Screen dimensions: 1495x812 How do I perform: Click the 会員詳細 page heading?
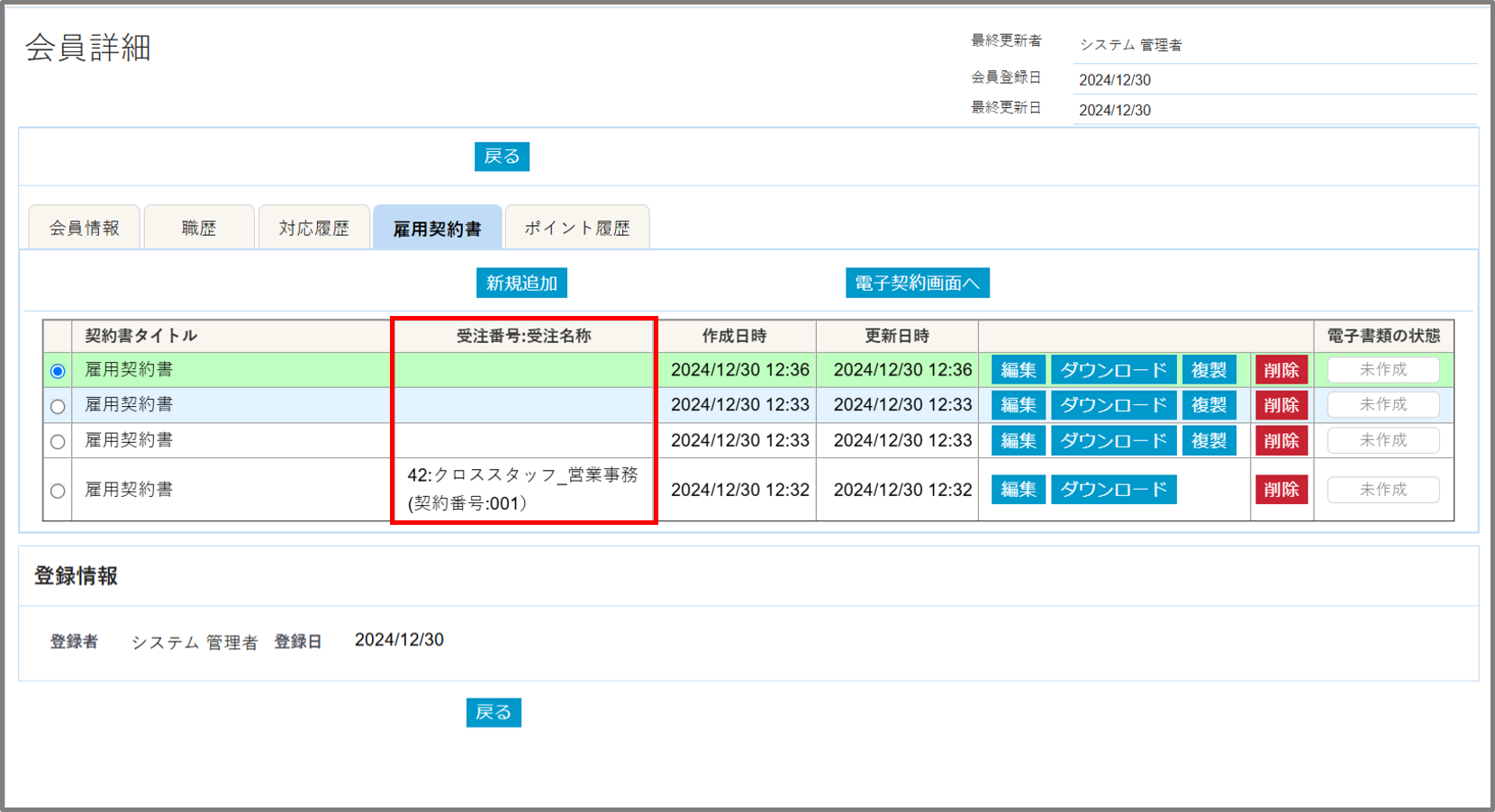[88, 48]
